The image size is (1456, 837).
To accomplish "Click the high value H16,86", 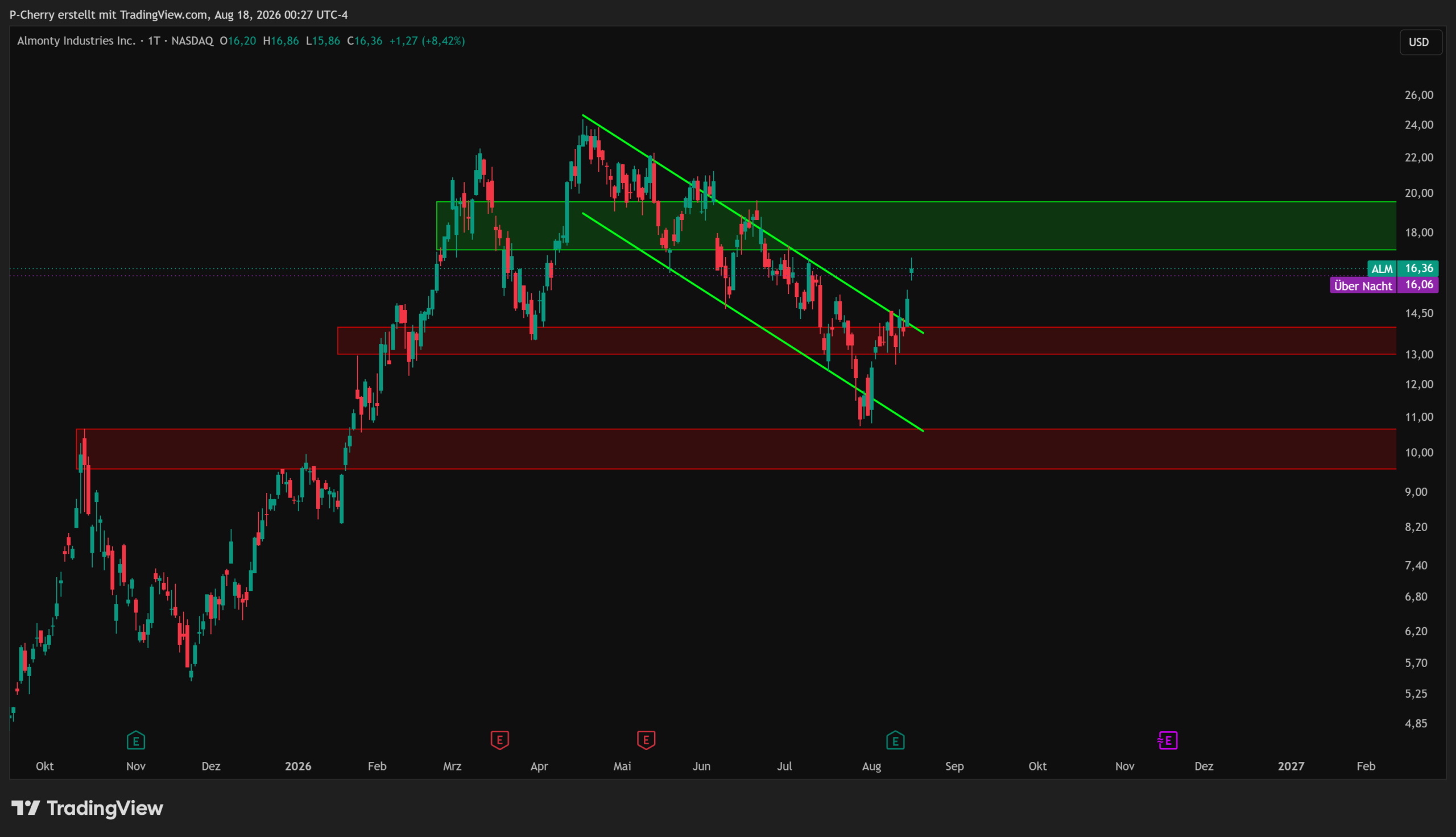I will [280, 41].
